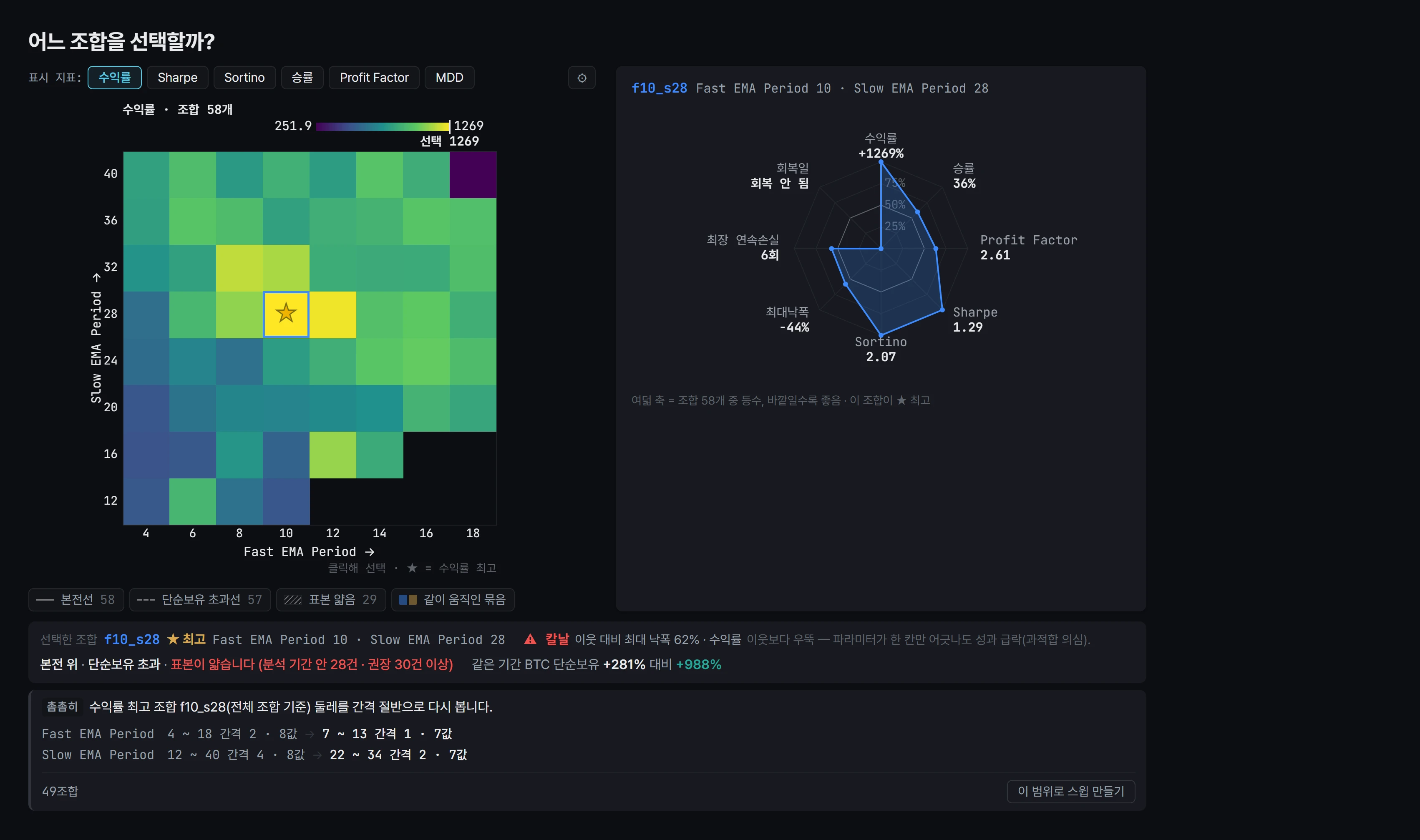The width and height of the screenshot is (1420, 840).
Task: Click the 어느 조합을 선택할까? heading
Action: 122,41
